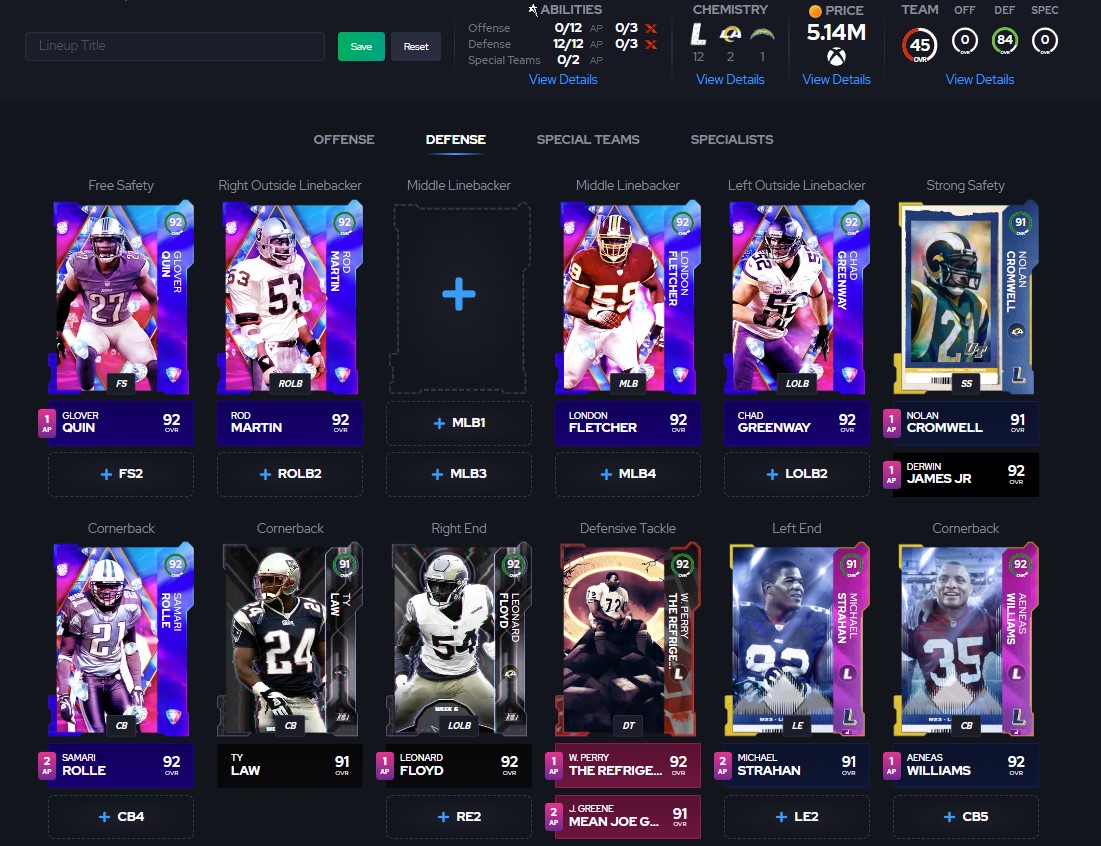Click the 2 AP badge next to Michael Strahan

click(x=722, y=765)
